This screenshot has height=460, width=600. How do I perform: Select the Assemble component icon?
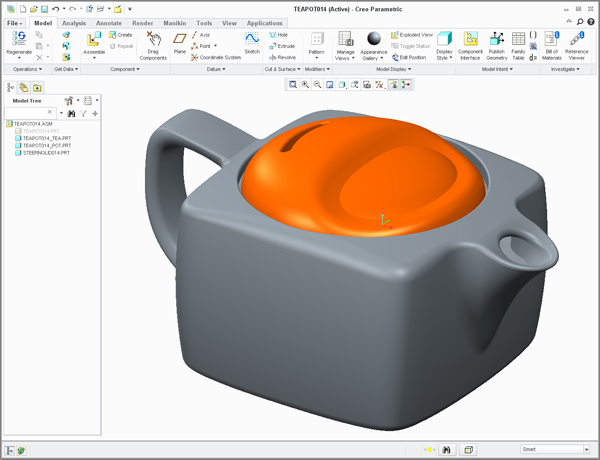pos(94,42)
